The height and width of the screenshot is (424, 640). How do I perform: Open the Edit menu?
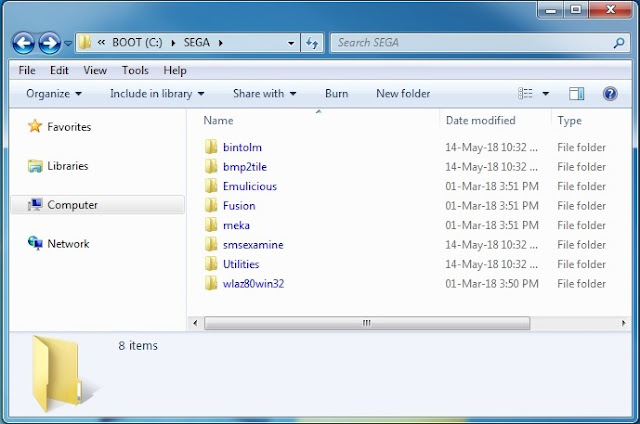point(59,70)
